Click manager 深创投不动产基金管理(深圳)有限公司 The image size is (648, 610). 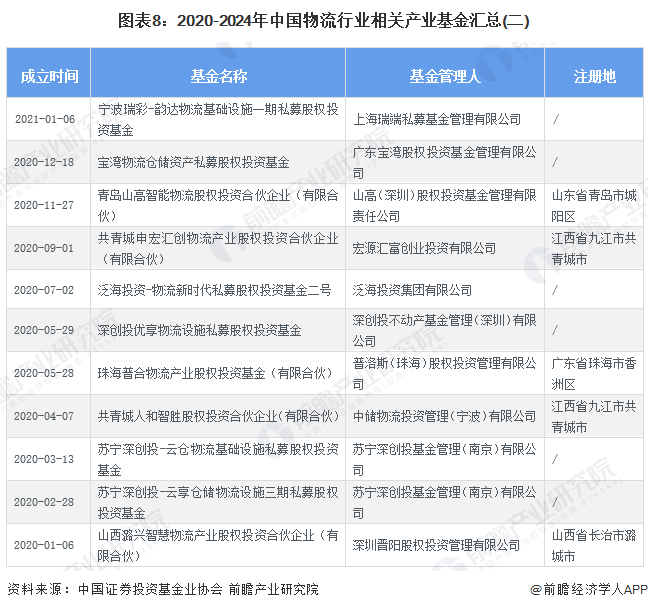[x=445, y=330]
